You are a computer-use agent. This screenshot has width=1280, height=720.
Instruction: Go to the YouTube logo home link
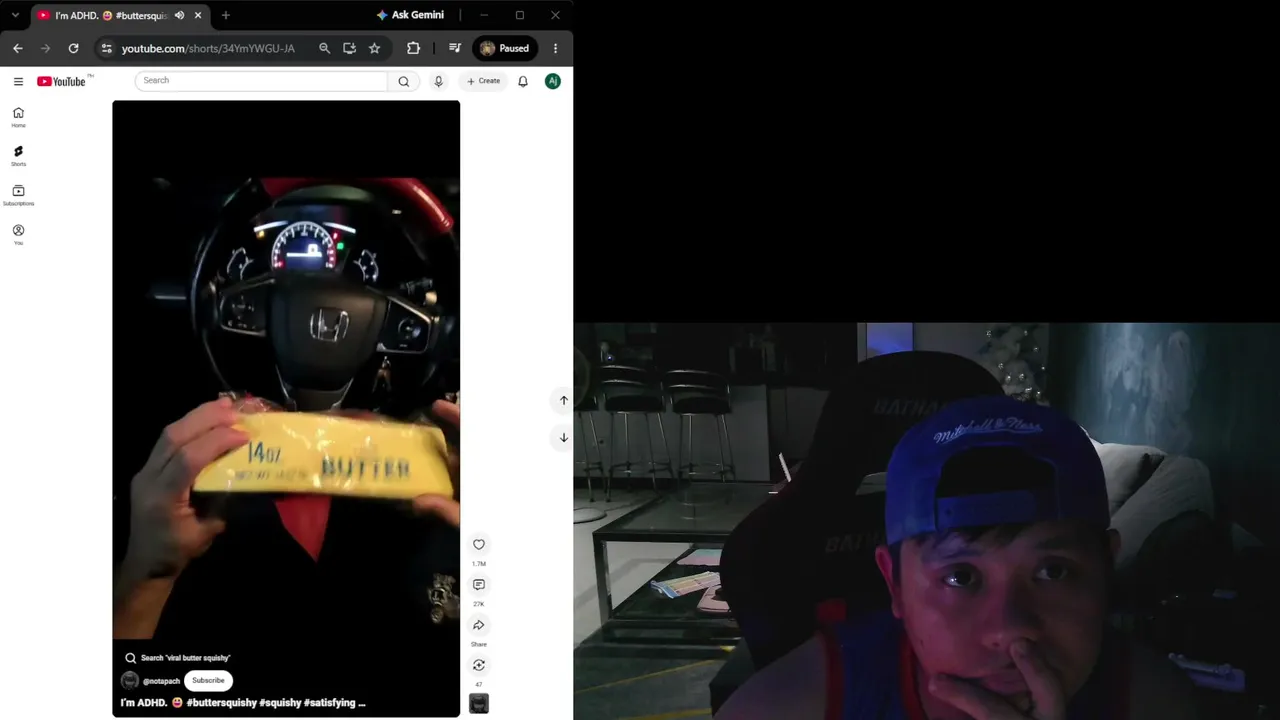[x=62, y=81]
